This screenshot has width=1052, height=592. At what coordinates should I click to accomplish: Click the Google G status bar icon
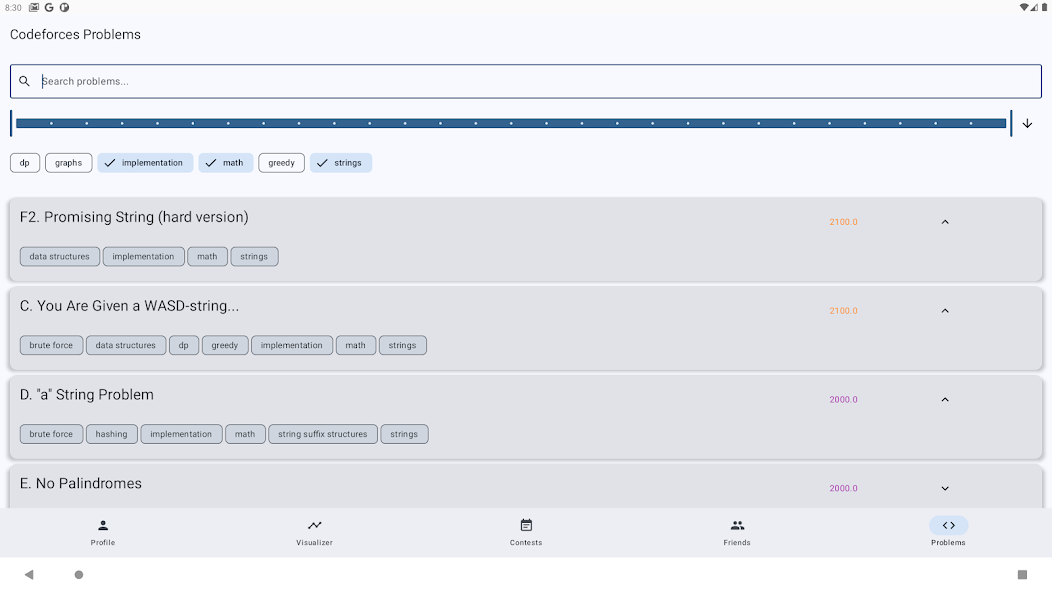click(x=49, y=7)
